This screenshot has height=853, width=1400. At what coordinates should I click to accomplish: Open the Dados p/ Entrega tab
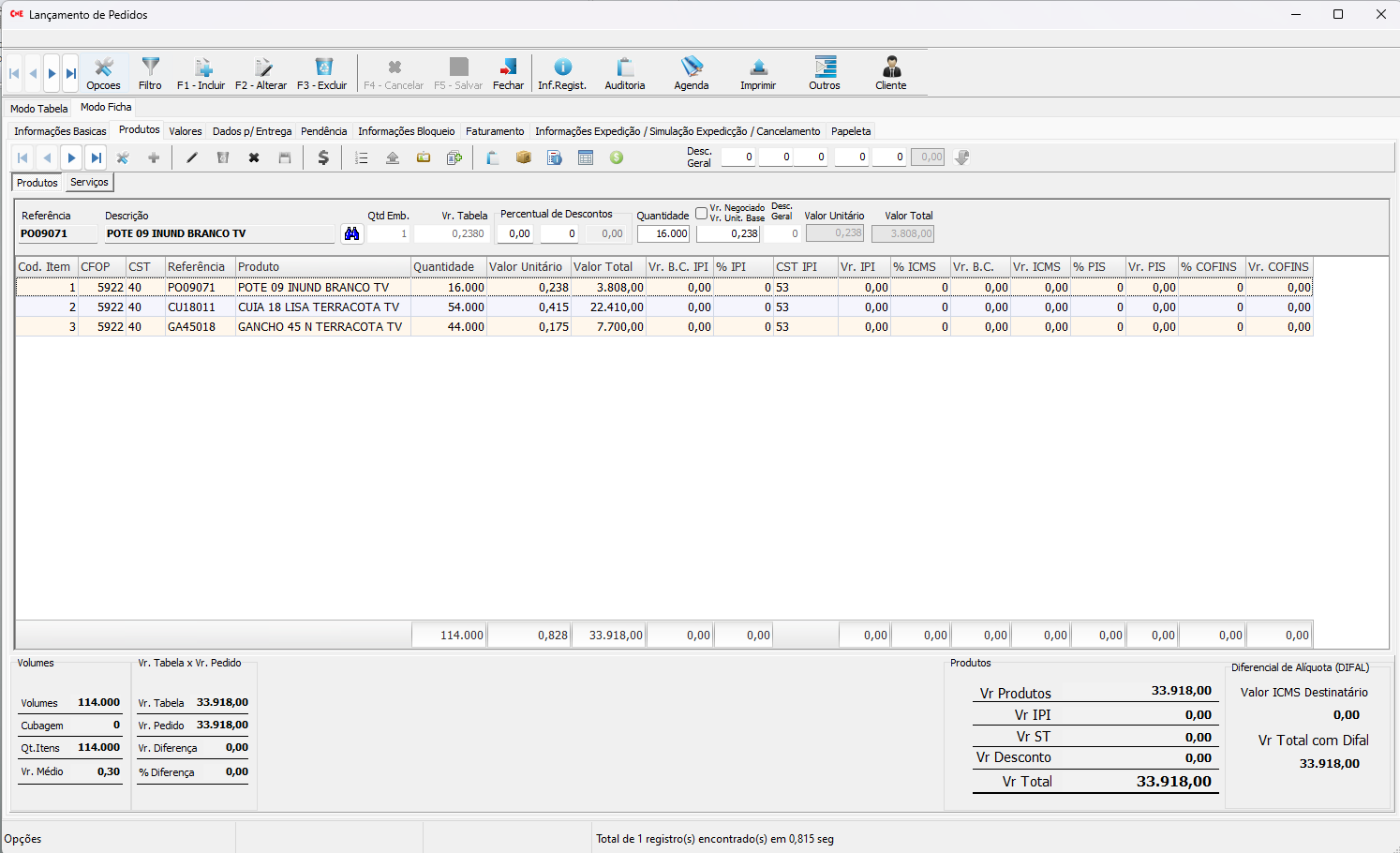click(x=251, y=131)
